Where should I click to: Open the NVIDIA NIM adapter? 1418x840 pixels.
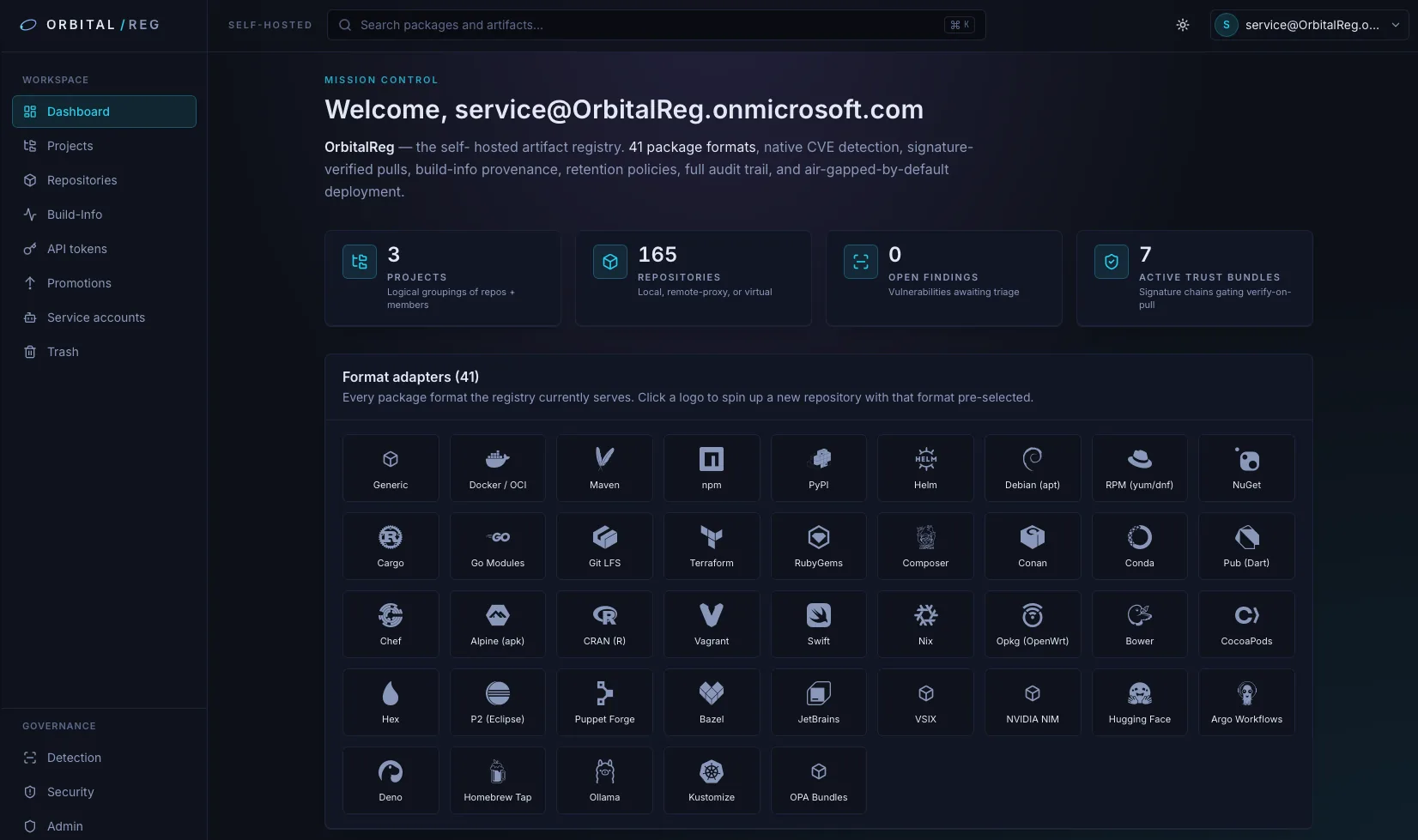1033,702
